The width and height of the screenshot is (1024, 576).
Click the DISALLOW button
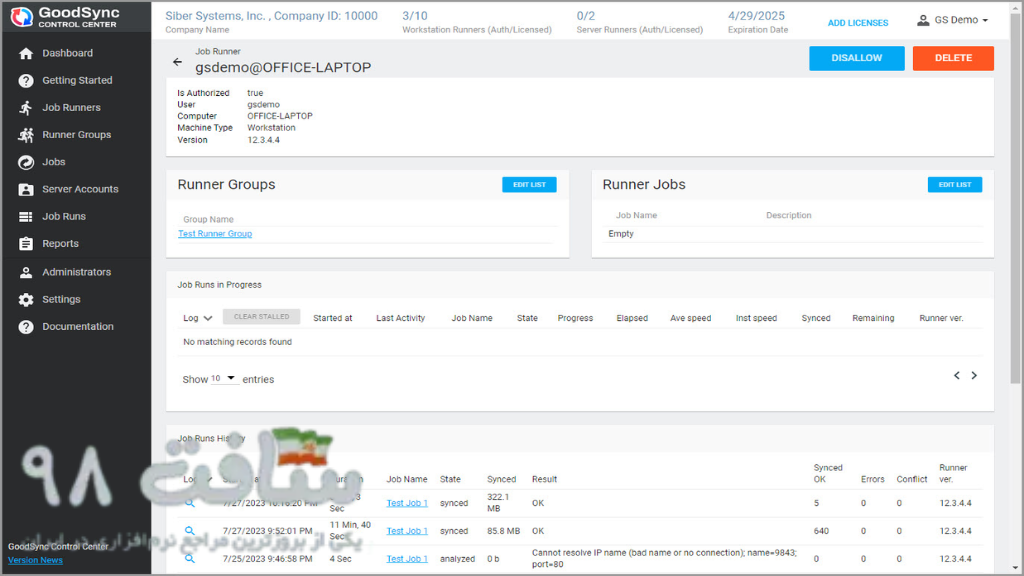(857, 58)
